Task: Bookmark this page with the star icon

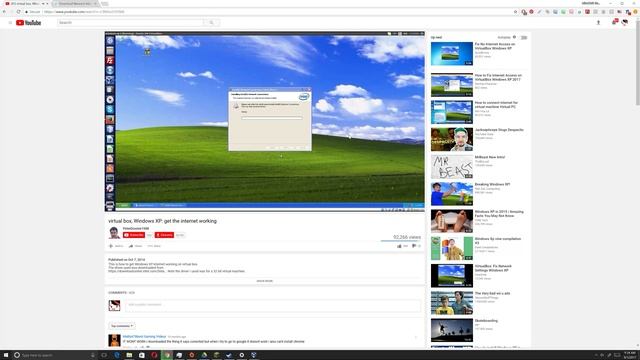Action: coord(516,12)
